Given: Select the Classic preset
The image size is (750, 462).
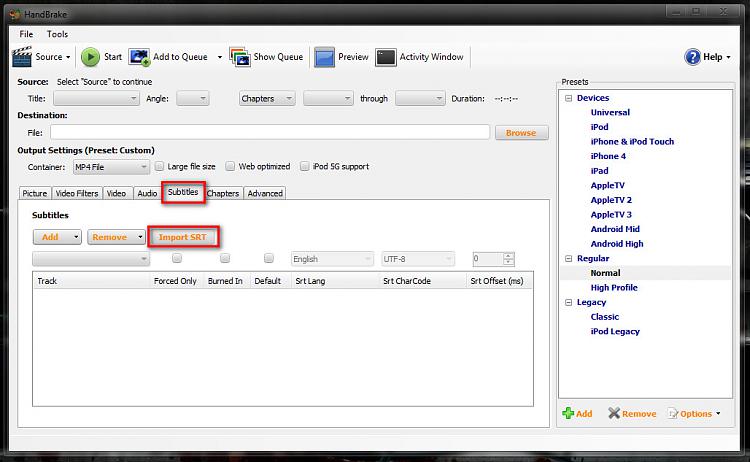Looking at the screenshot, I should tap(605, 317).
